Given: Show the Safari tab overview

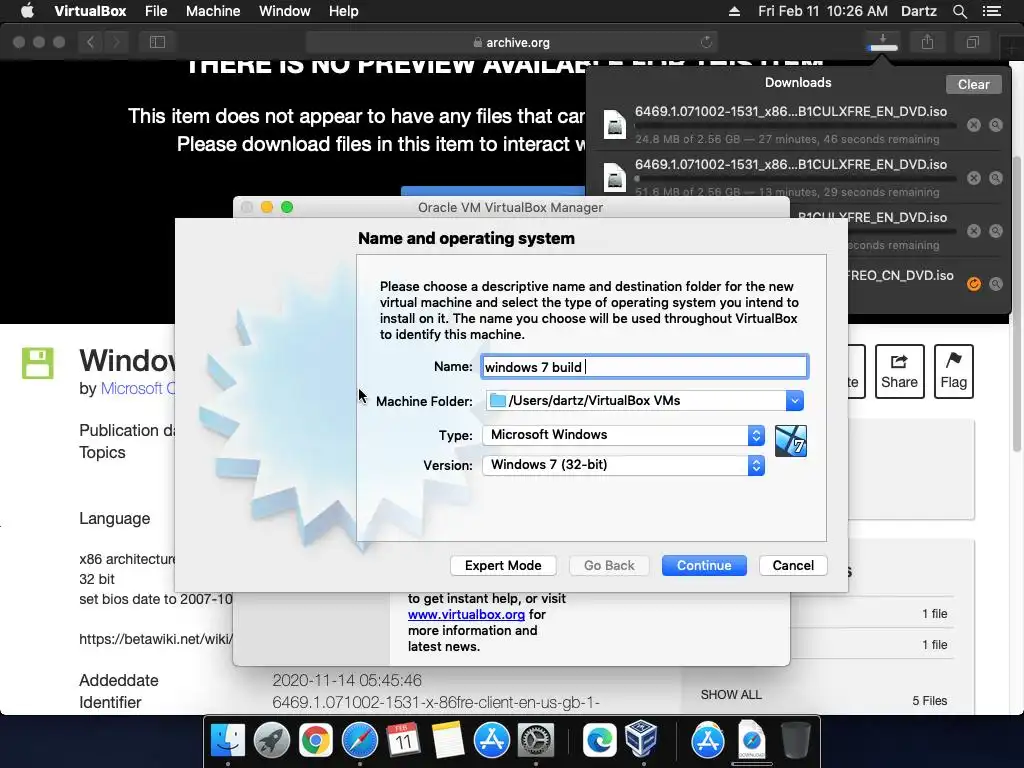Looking at the screenshot, I should pyautogui.click(x=972, y=42).
